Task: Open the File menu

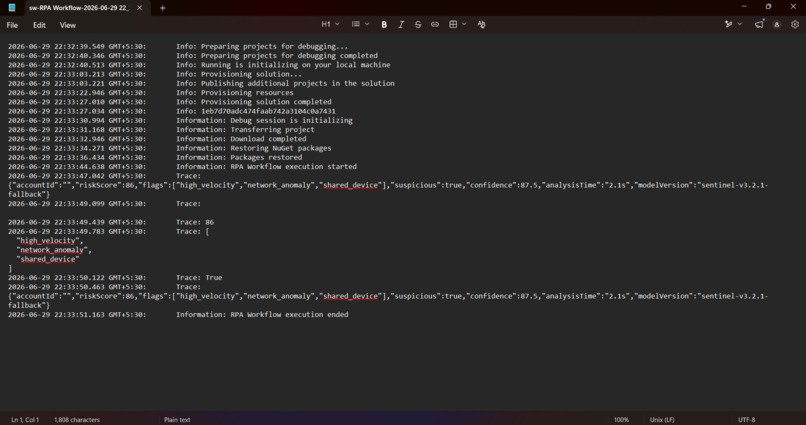Action: point(12,25)
